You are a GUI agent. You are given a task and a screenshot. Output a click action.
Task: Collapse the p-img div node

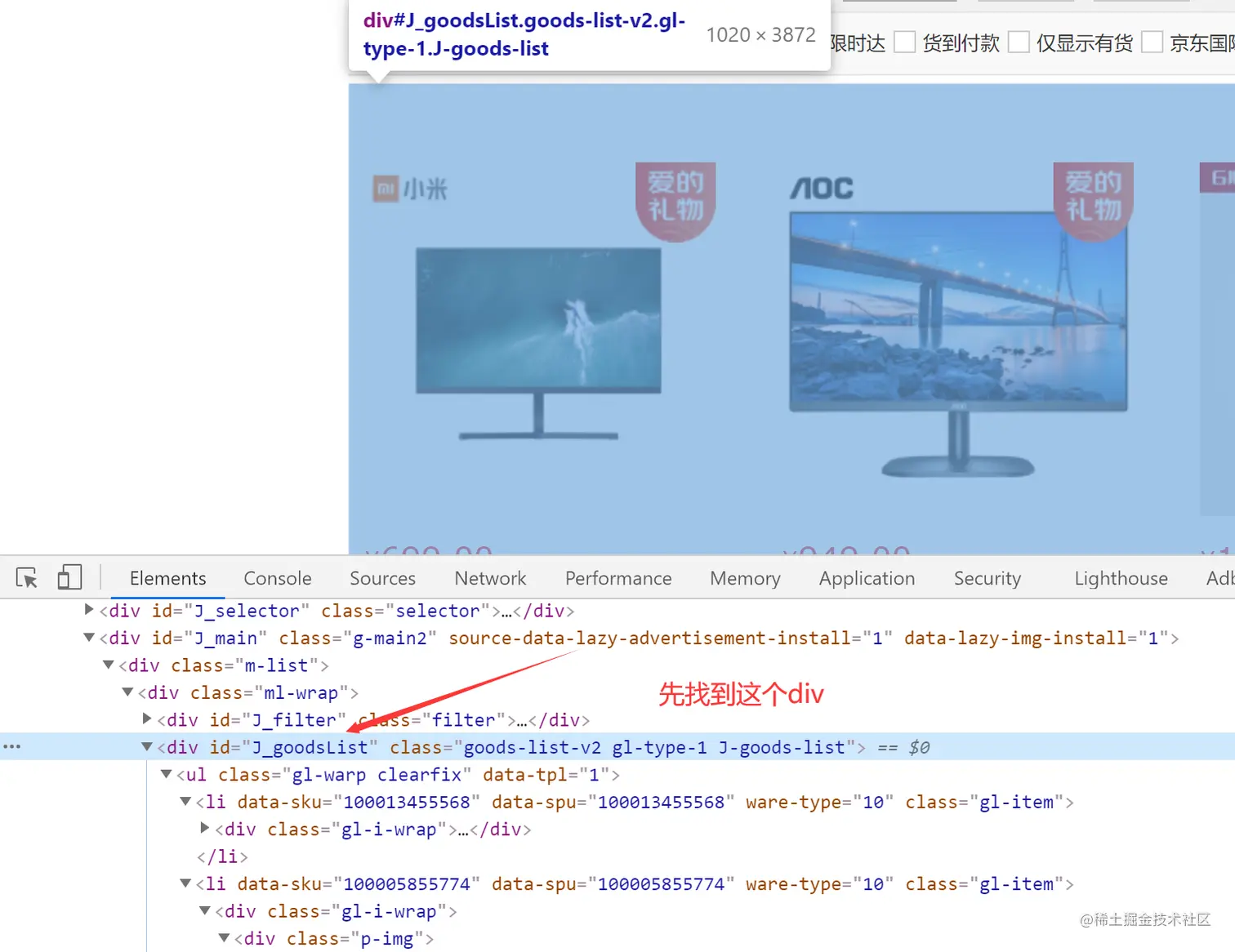tap(224, 937)
